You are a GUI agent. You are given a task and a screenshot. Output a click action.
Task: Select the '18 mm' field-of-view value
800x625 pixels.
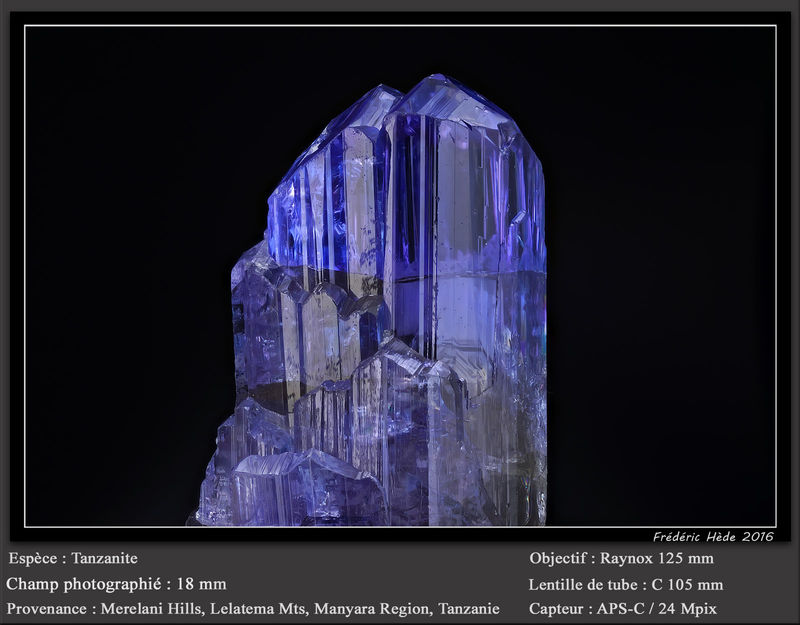pos(201,584)
